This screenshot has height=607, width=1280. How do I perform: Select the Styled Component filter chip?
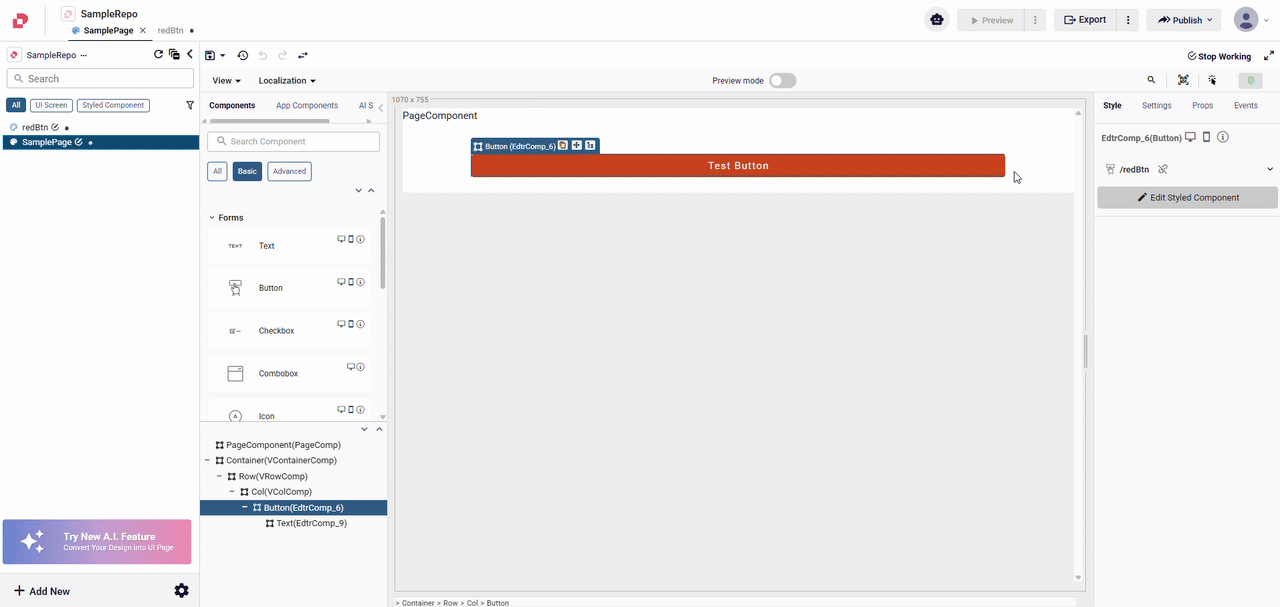click(x=113, y=105)
